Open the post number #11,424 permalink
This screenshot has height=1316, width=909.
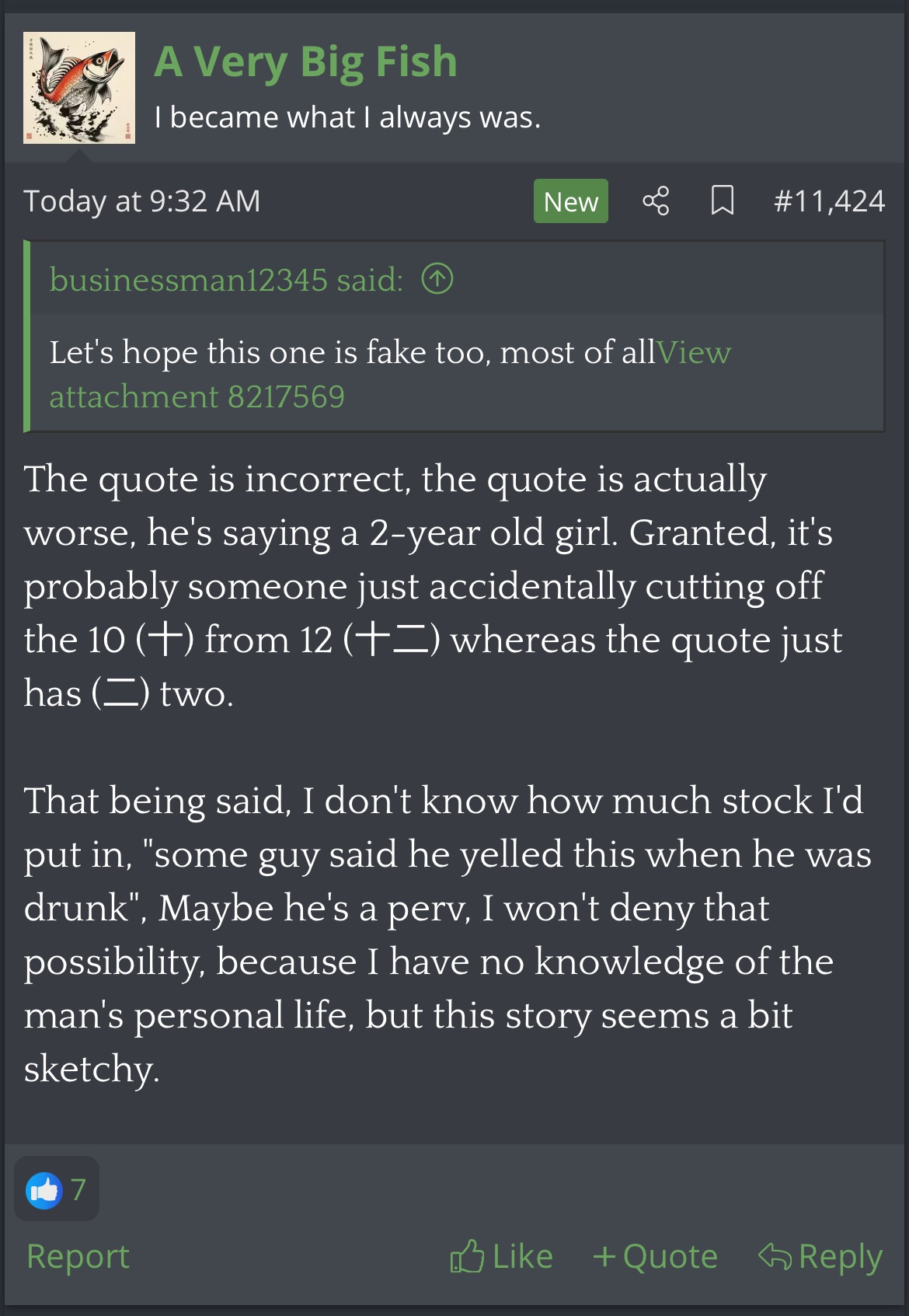829,201
